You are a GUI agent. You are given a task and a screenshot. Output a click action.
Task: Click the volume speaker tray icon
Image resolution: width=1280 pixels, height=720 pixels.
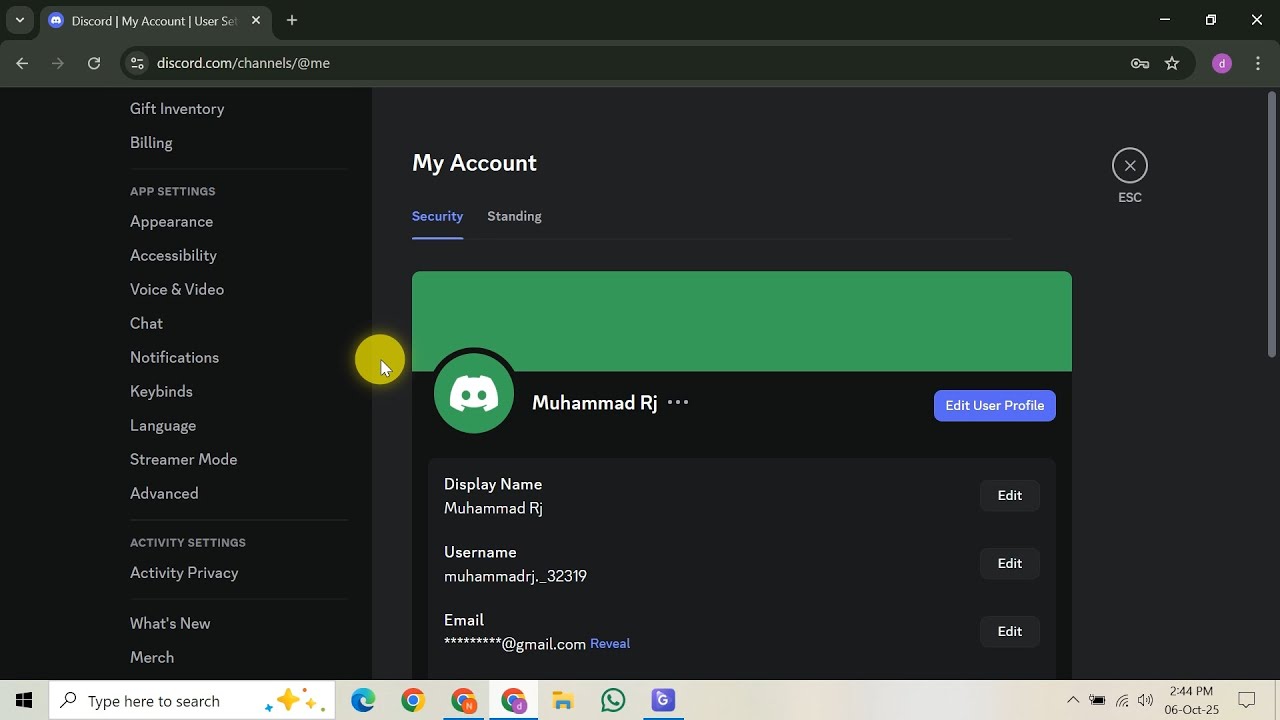tap(1145, 701)
